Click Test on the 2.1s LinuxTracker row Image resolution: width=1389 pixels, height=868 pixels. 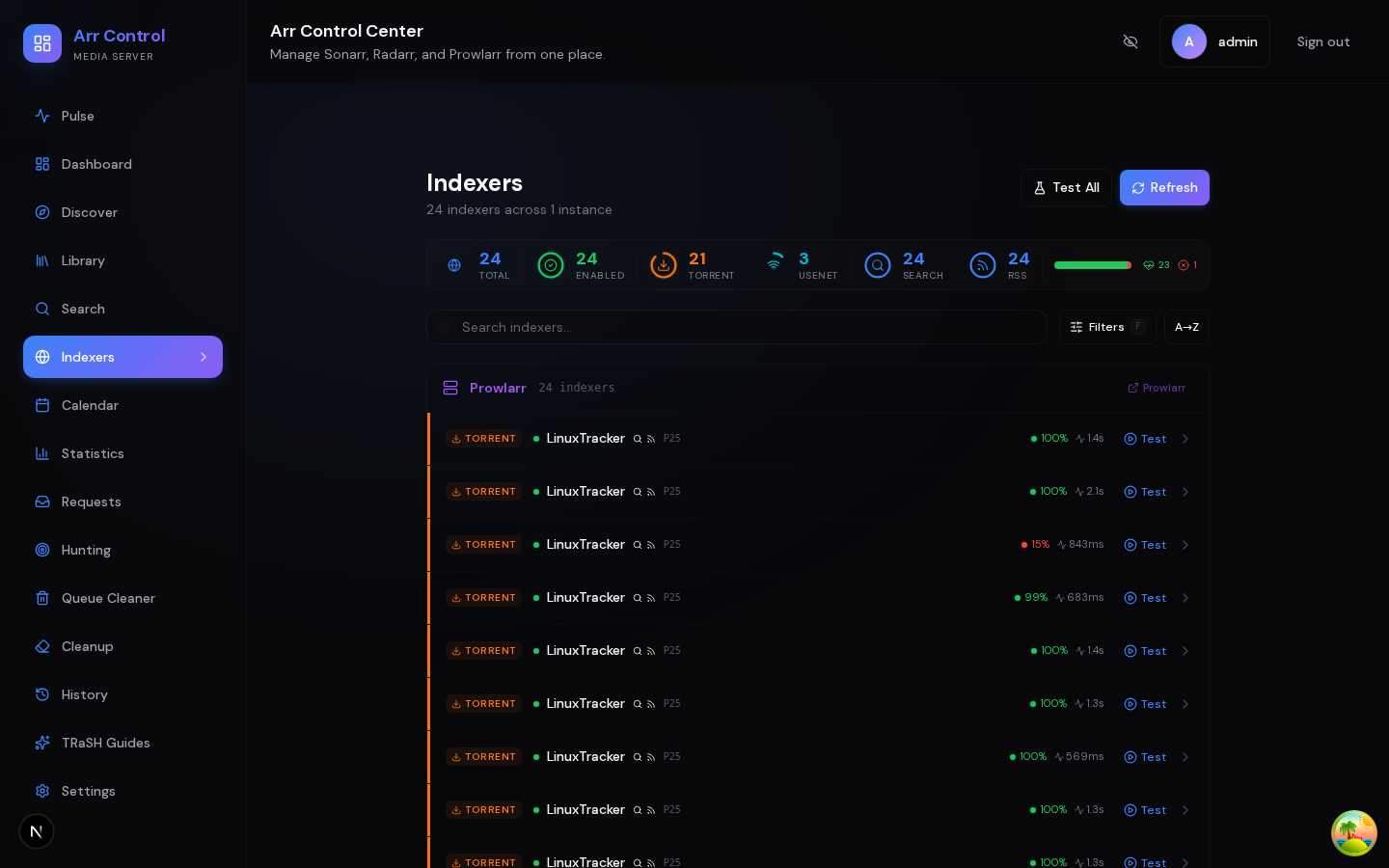[1145, 492]
